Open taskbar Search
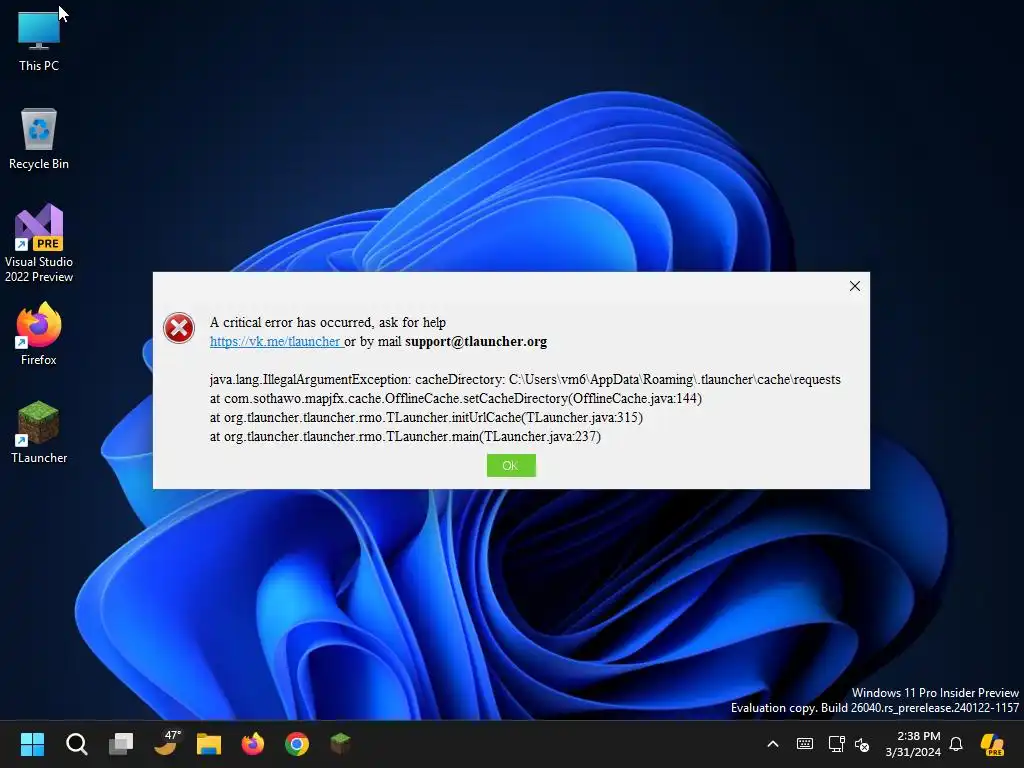The height and width of the screenshot is (768, 1024). click(76, 744)
